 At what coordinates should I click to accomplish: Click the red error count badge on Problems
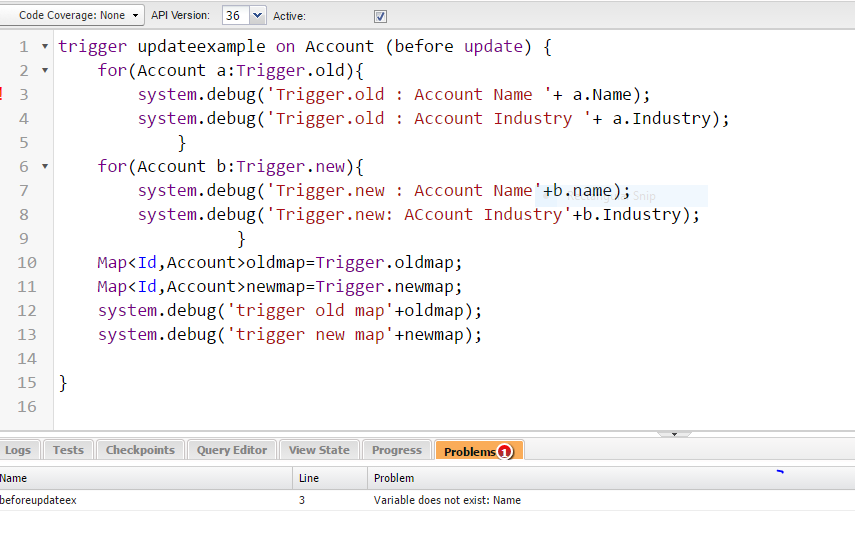click(x=505, y=452)
